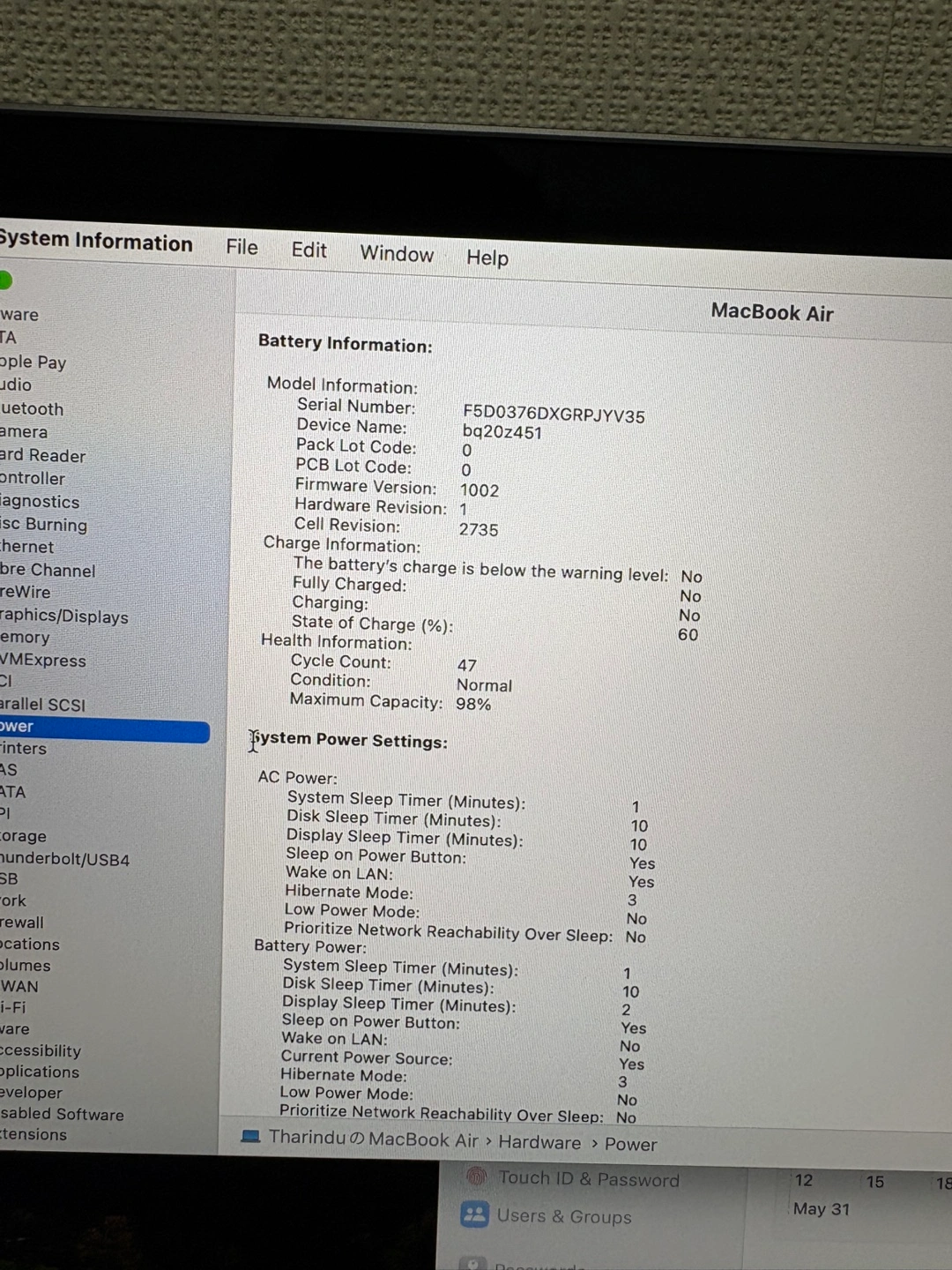Open the Window menu
This screenshot has height=1270, width=952.
[397, 254]
